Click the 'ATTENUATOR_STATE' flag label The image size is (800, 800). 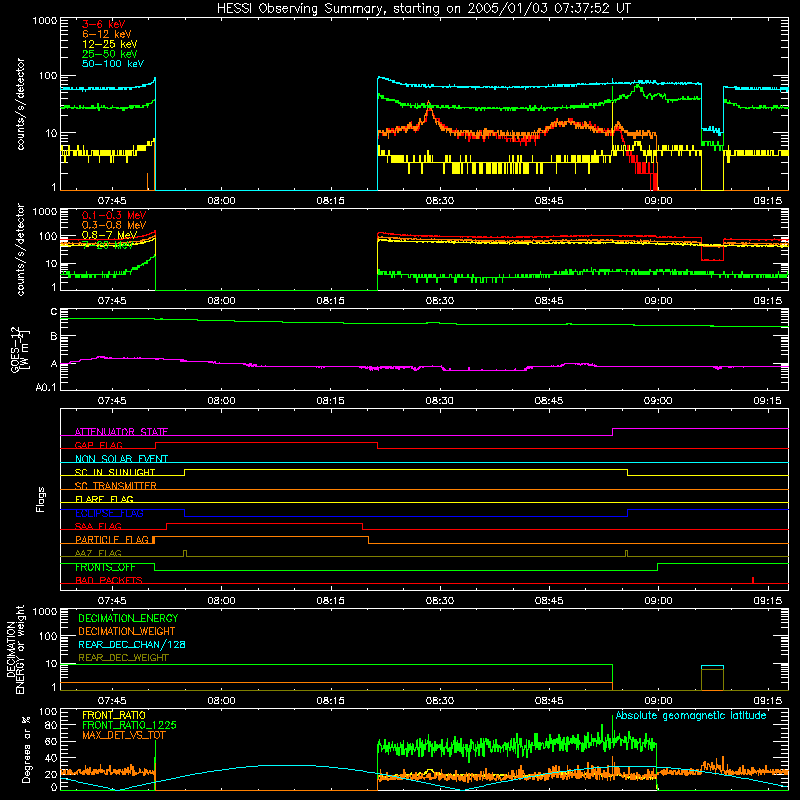point(121,432)
